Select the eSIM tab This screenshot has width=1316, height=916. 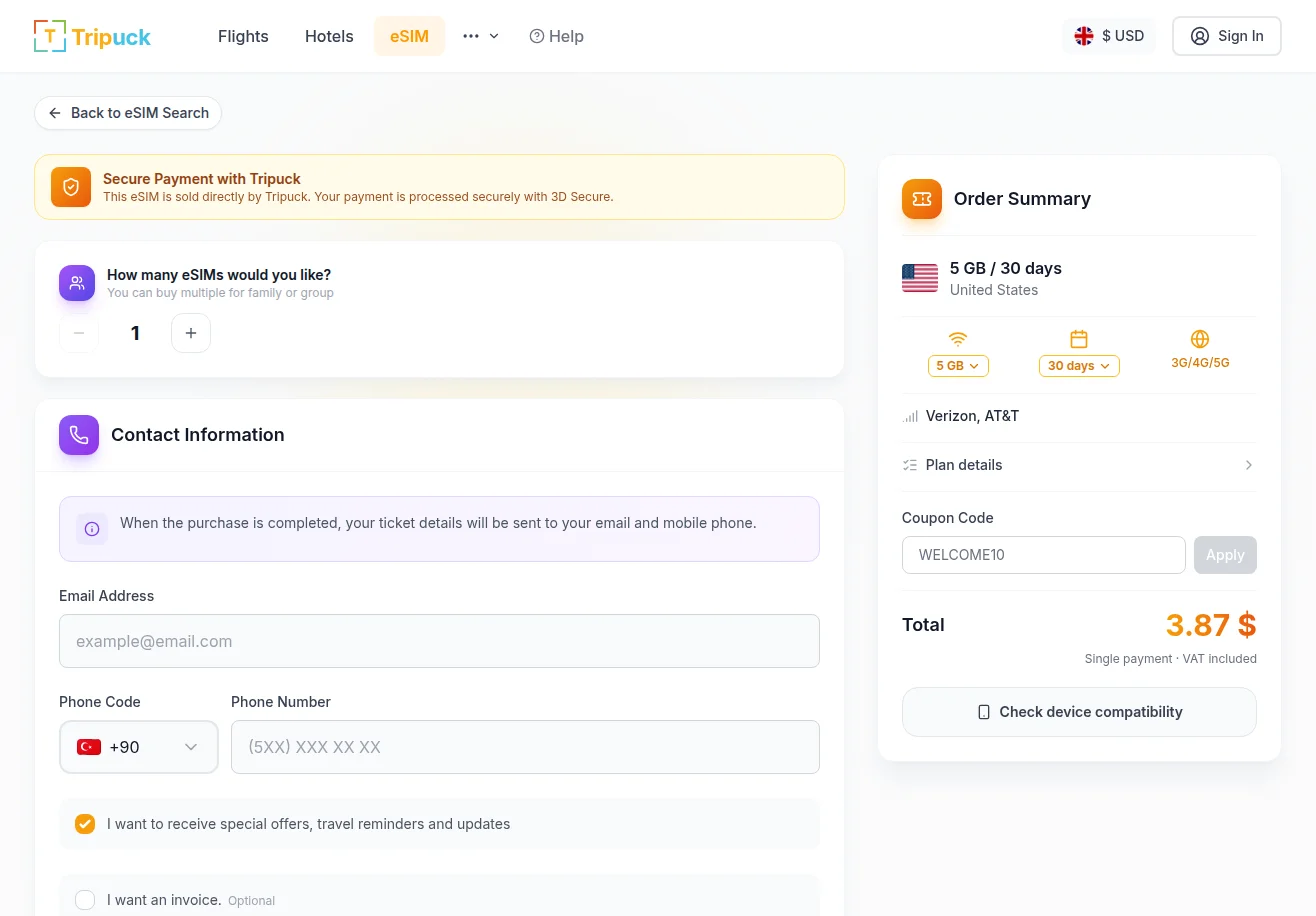point(409,36)
